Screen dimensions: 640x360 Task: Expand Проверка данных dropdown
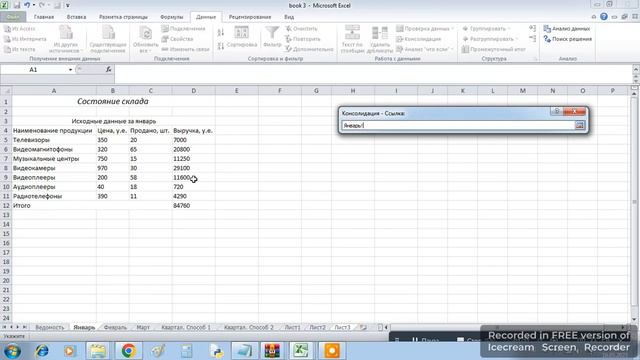[x=452, y=29]
